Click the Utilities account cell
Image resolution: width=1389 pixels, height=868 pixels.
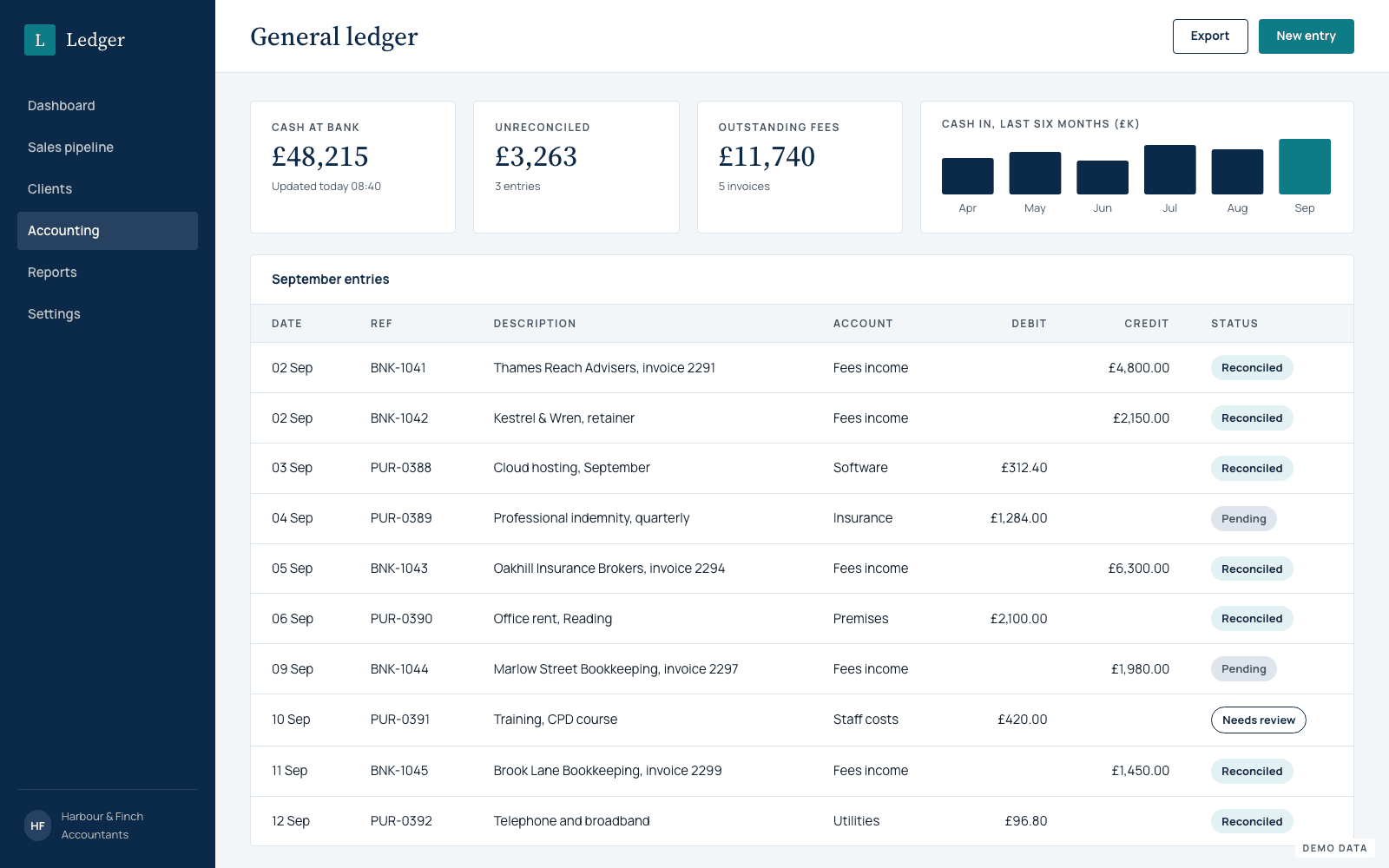856,821
